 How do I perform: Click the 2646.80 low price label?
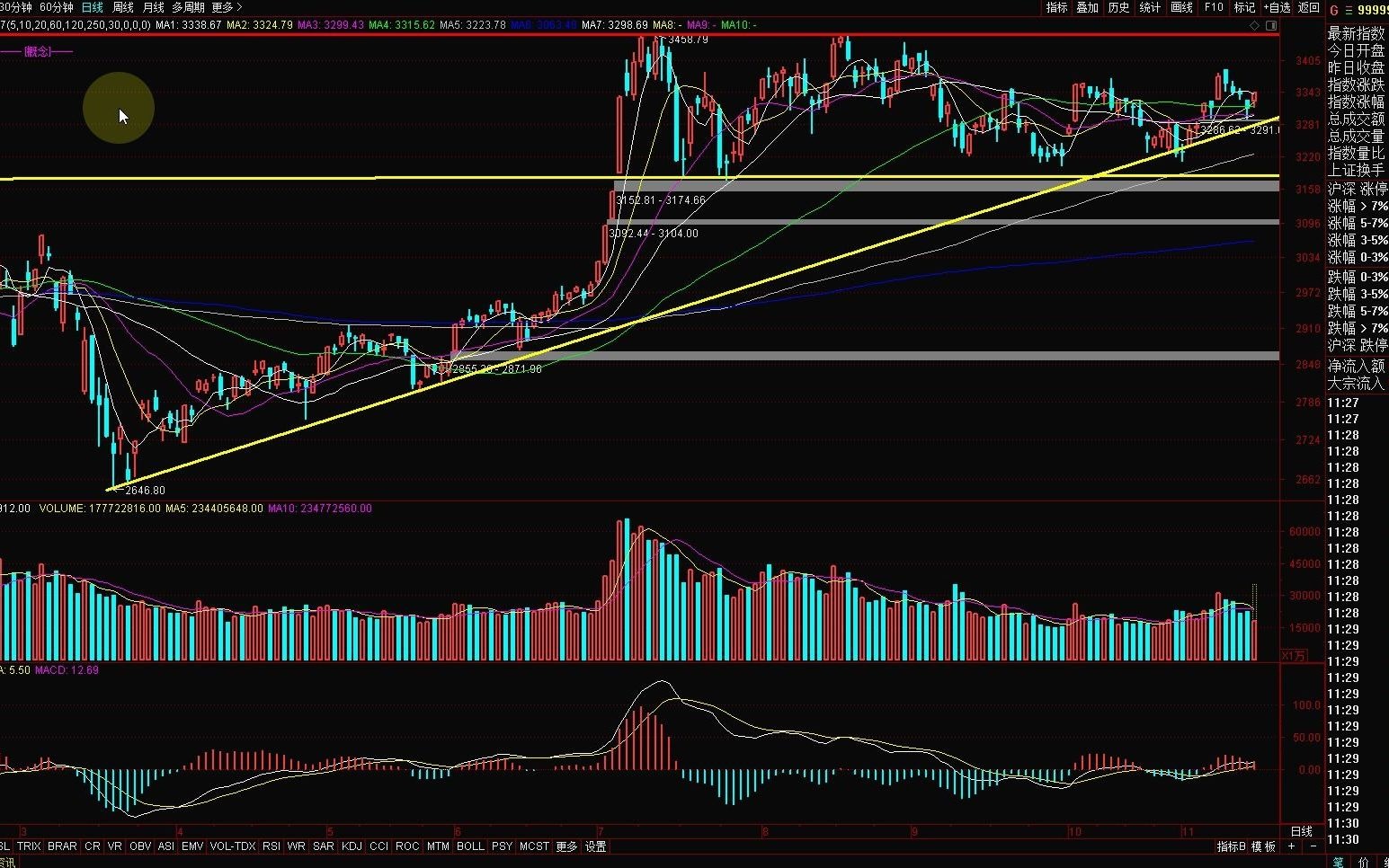(x=146, y=491)
